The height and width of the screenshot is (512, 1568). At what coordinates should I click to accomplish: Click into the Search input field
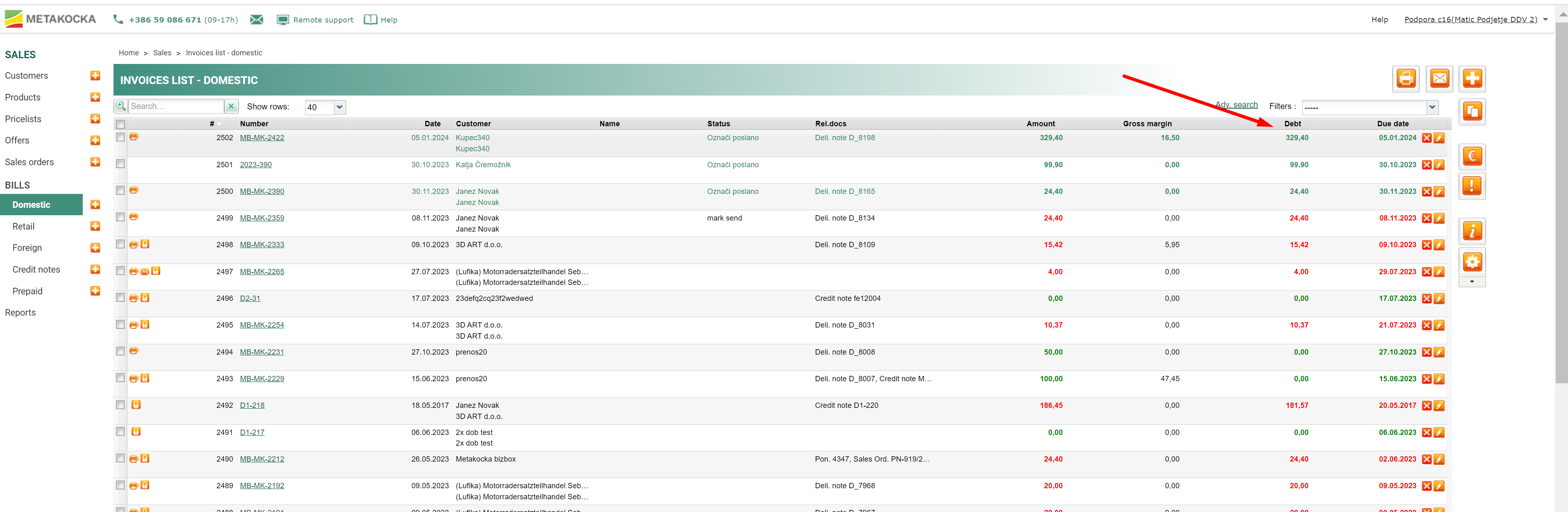click(175, 106)
